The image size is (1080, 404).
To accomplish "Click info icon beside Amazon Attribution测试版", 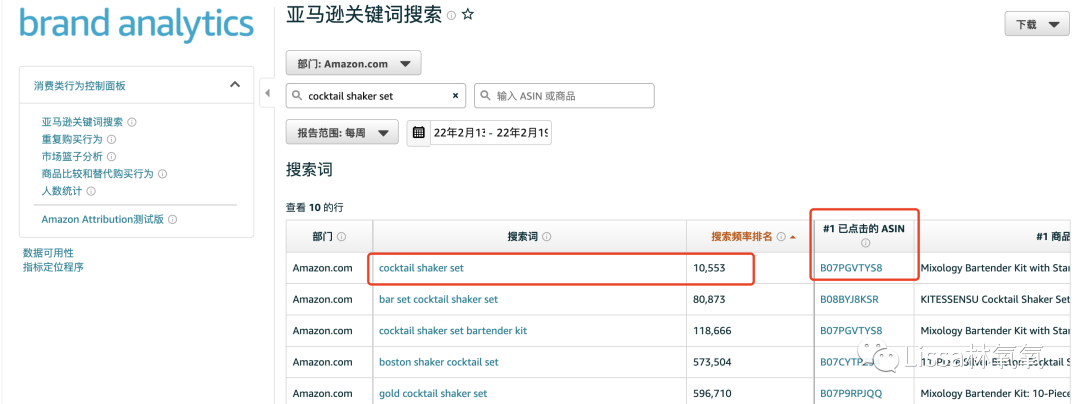I will [173, 220].
